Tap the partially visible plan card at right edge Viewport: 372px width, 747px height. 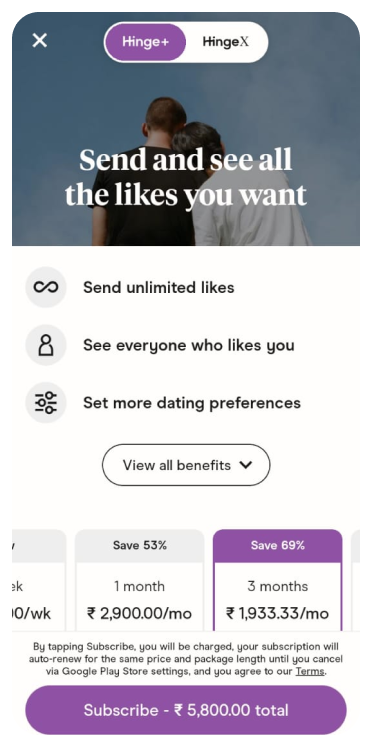click(x=356, y=580)
